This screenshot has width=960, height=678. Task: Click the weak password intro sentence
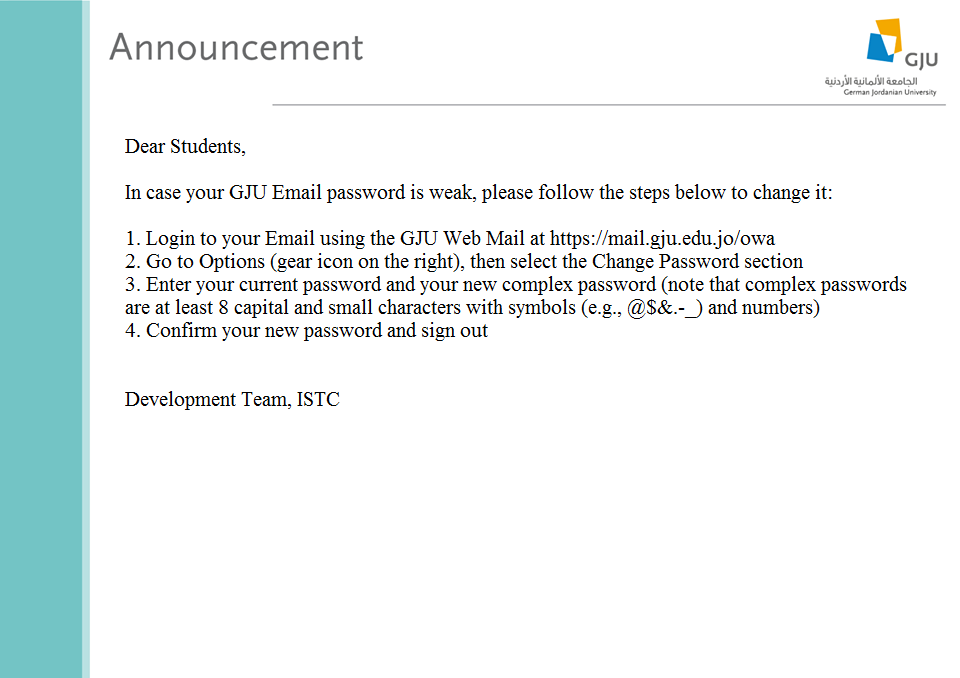pos(478,193)
